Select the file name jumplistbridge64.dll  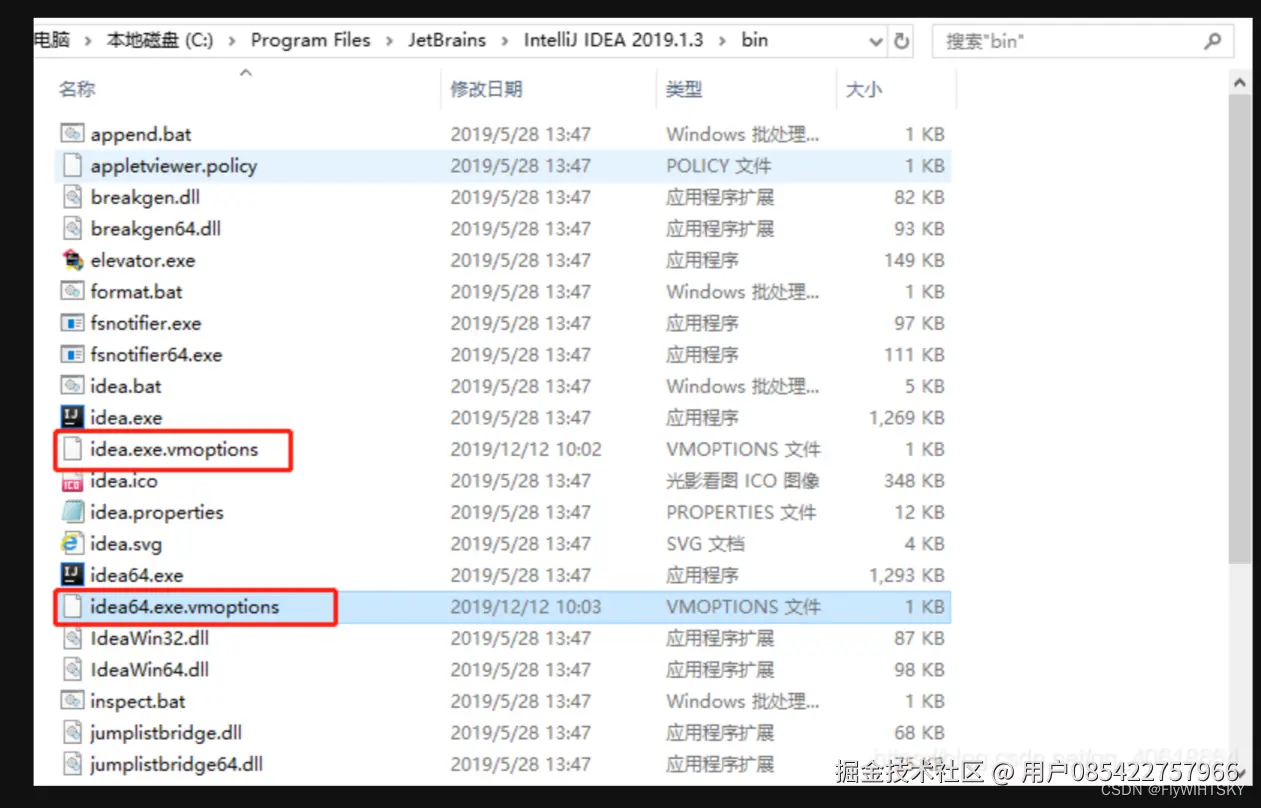click(177, 764)
